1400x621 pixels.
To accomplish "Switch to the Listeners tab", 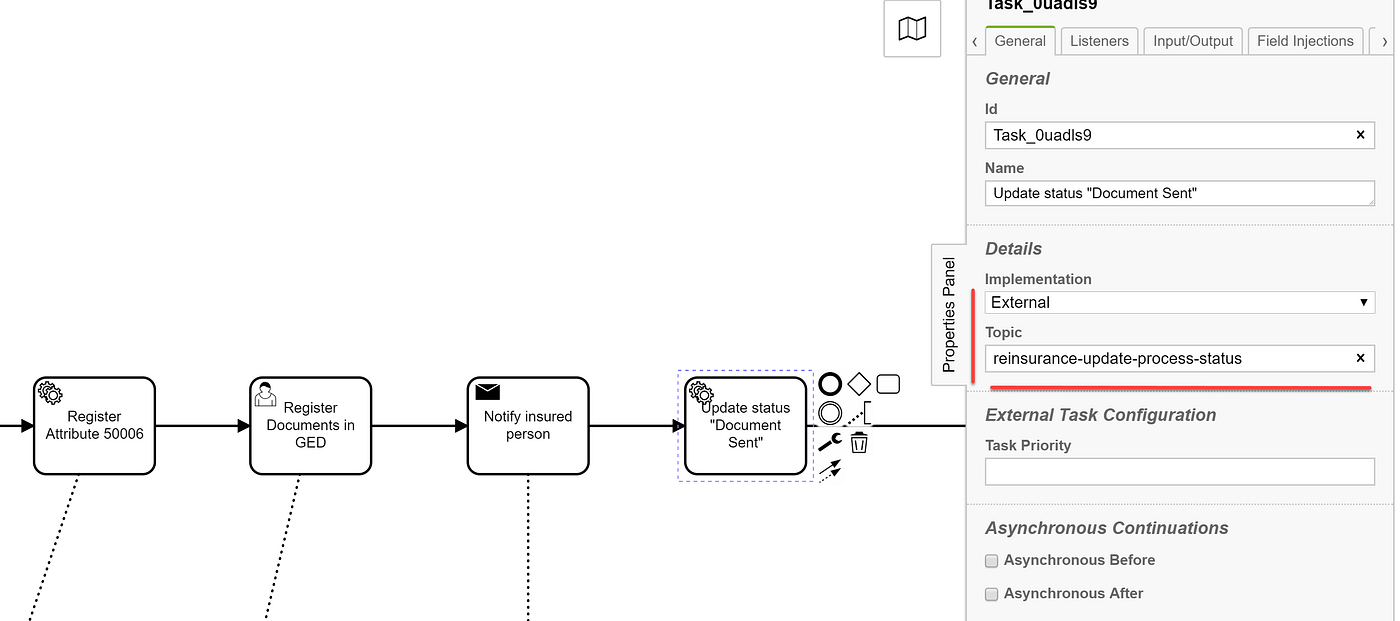I will pyautogui.click(x=1098, y=41).
